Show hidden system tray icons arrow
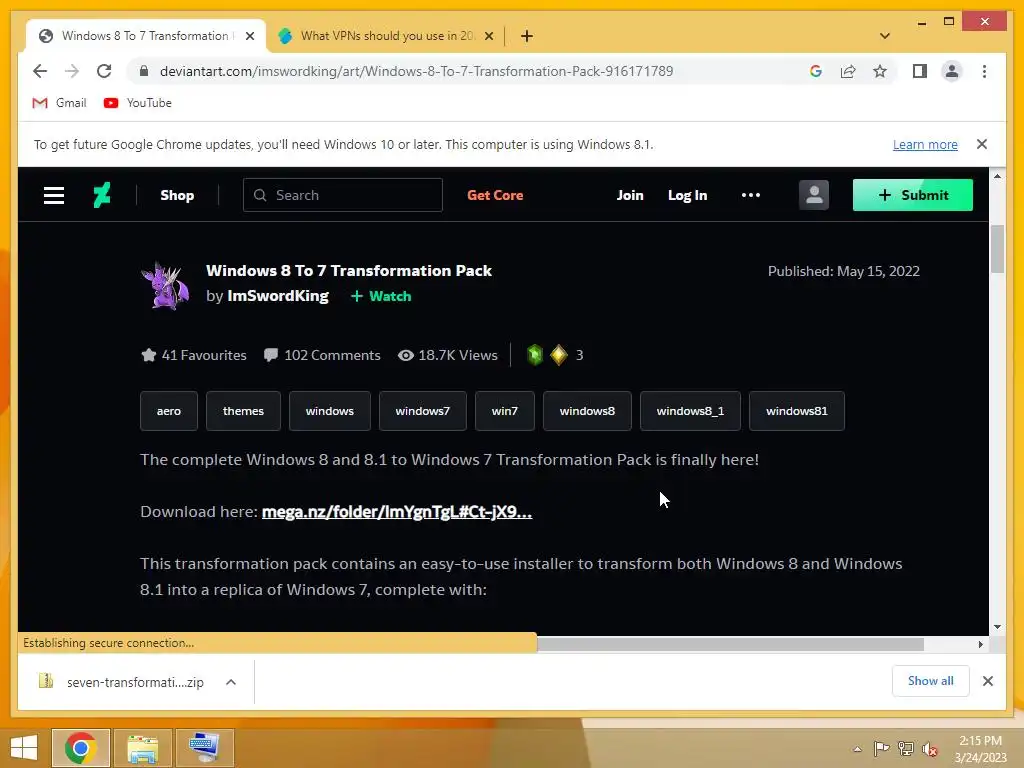Screen dimensions: 1024x768 (x=857, y=749)
